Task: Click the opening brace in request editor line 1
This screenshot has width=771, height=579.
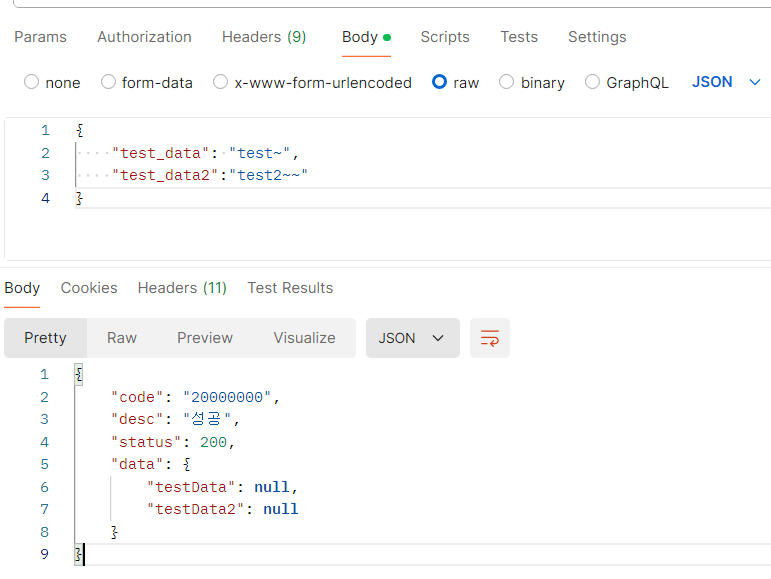Action: [x=80, y=130]
